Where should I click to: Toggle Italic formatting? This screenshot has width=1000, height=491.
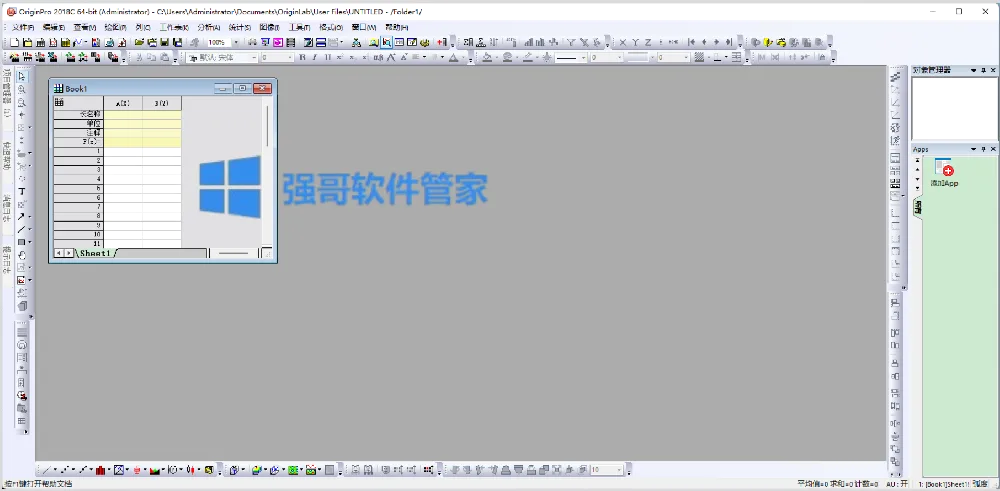[x=314, y=57]
